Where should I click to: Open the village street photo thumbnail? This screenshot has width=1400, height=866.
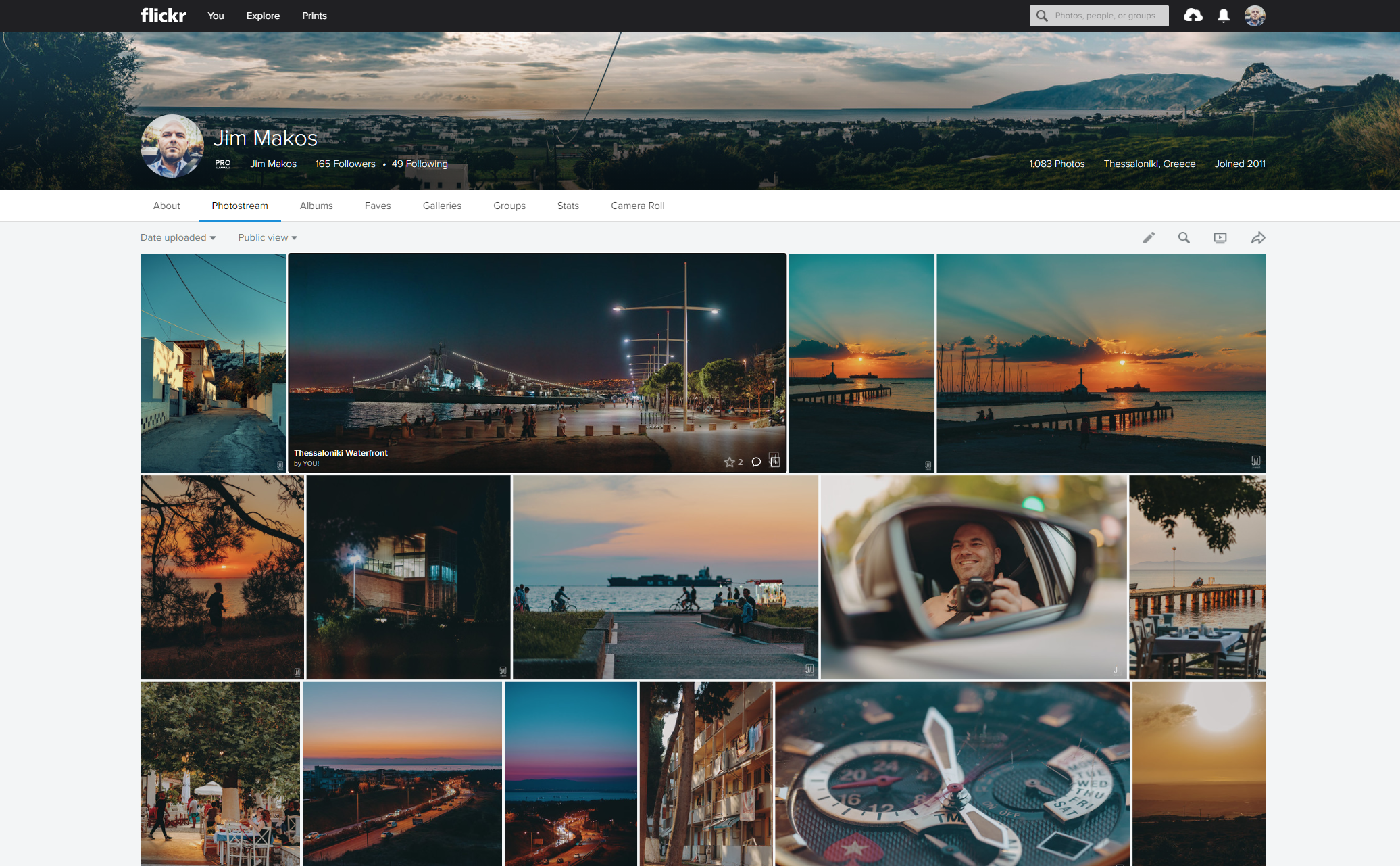click(x=214, y=363)
